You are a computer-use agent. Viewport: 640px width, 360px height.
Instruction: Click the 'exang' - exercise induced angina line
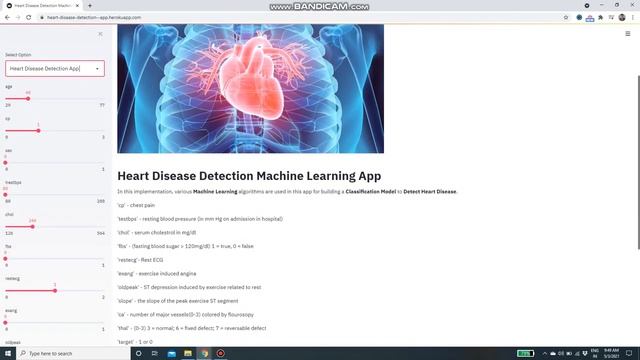(x=157, y=273)
